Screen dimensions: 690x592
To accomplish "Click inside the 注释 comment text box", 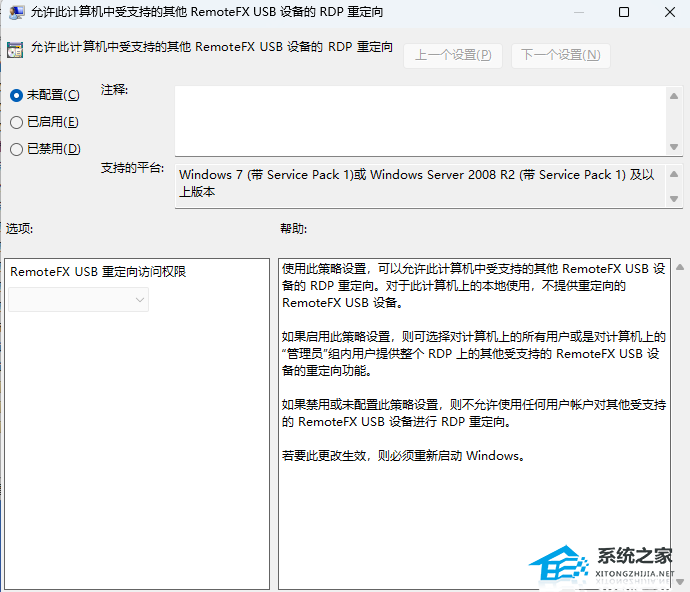I will [x=421, y=121].
